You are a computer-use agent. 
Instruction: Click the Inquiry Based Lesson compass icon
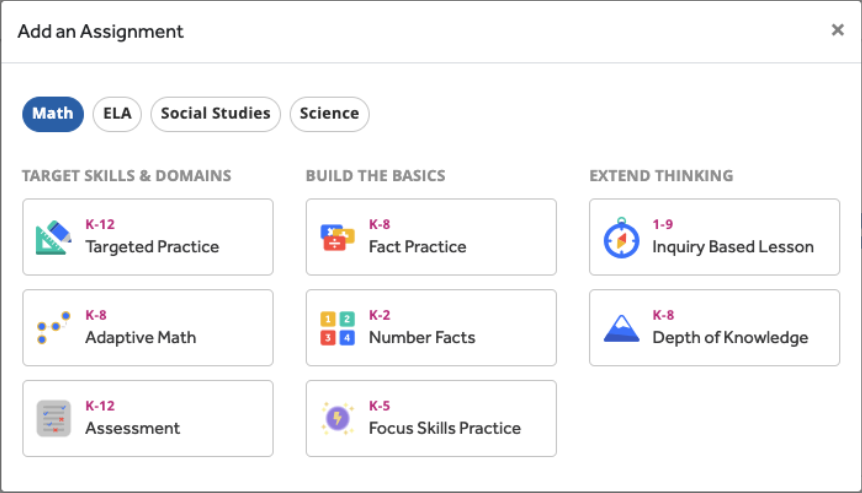click(621, 237)
